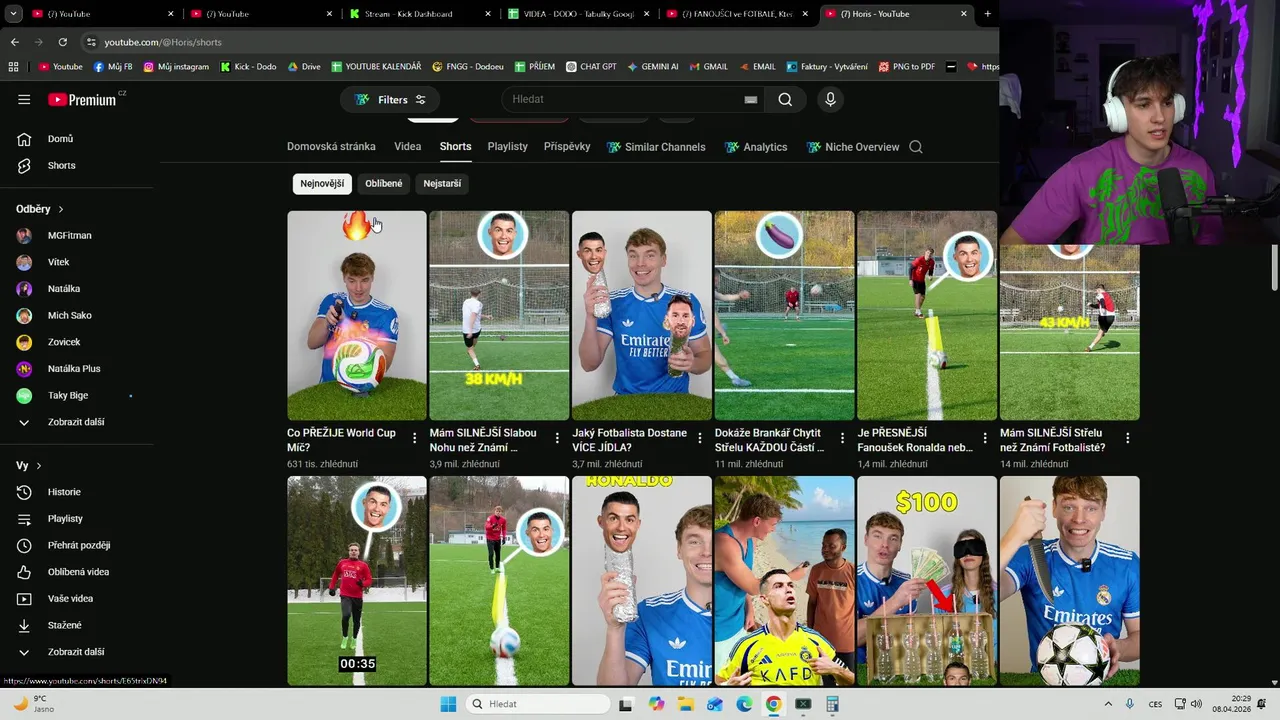Open weather widget showing 9°C Jasno
The image size is (1280, 720).
tap(32, 704)
